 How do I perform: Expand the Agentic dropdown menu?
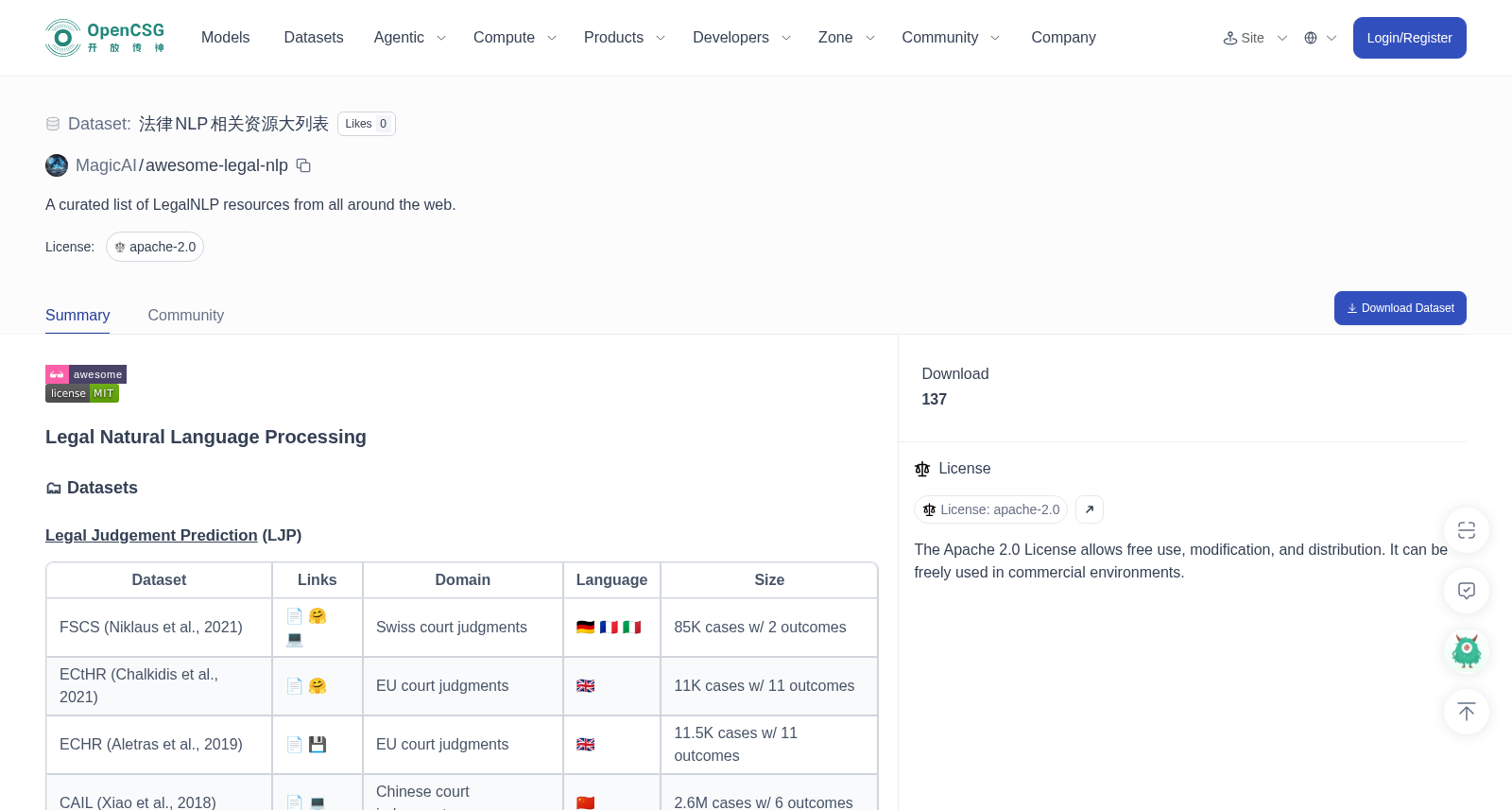click(x=409, y=38)
